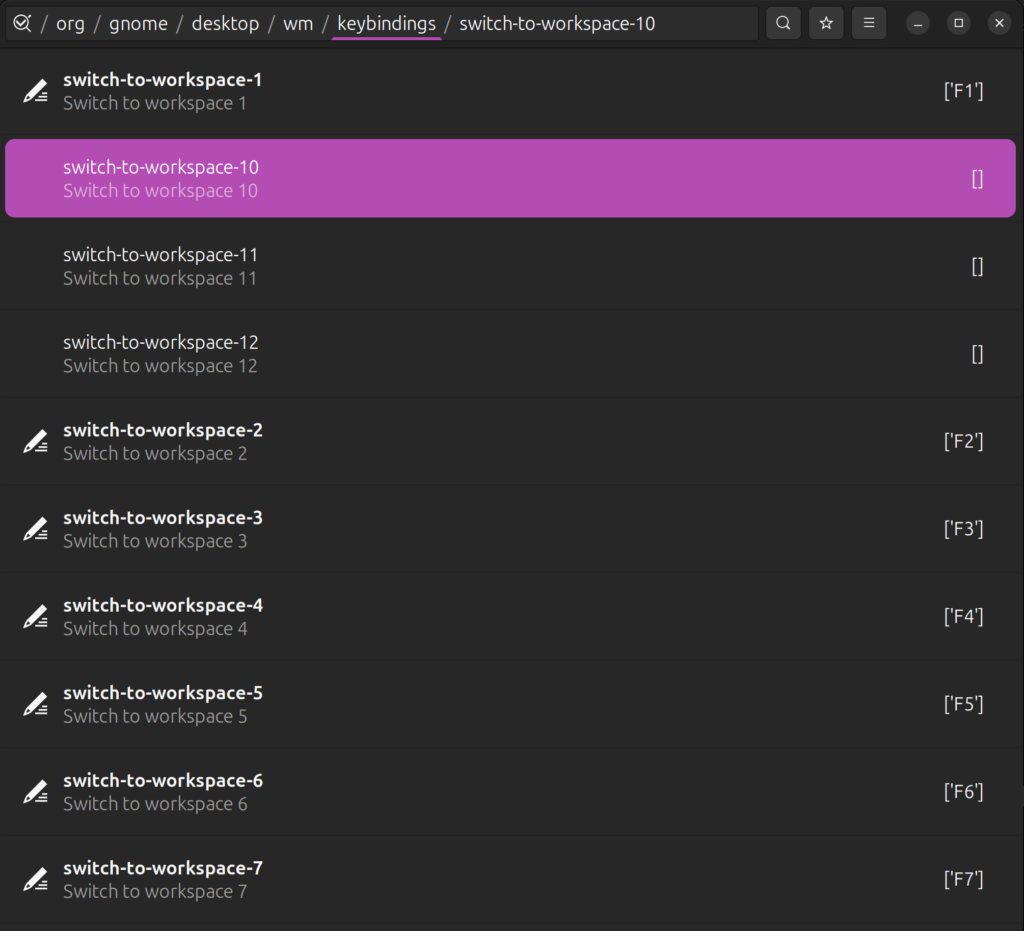Open the 'keybindings' folder in path bar
Viewport: 1024px width, 931px height.
pos(386,23)
